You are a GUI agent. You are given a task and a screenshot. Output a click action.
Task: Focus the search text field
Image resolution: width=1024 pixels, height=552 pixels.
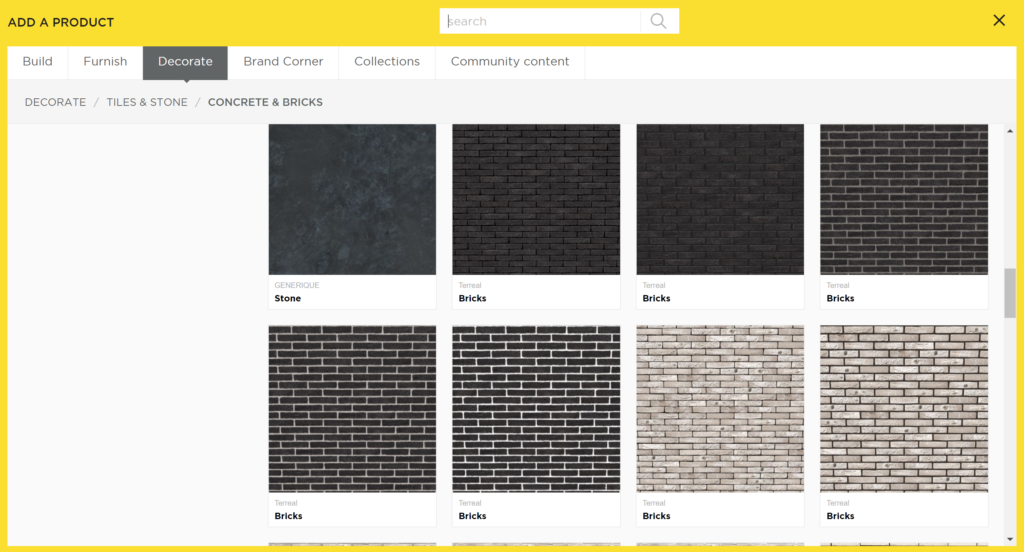540,21
